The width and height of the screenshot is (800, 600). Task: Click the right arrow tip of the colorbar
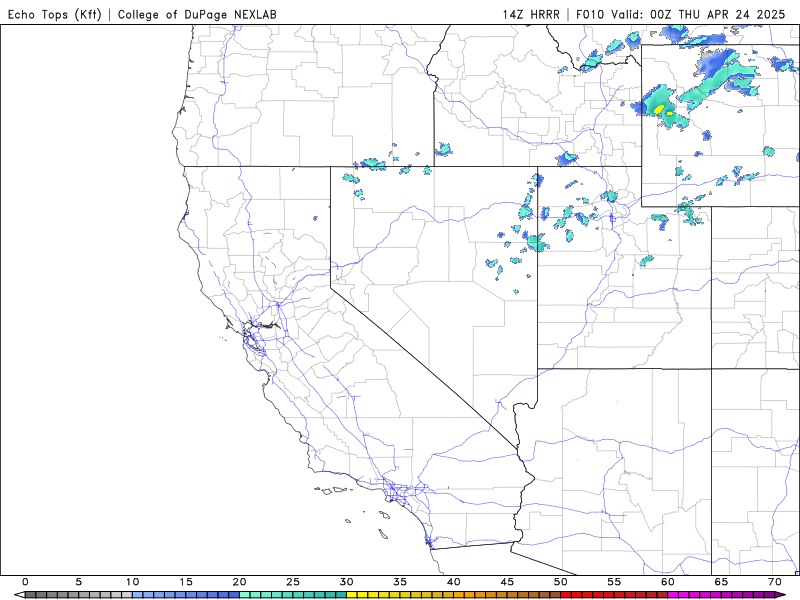tap(781, 595)
